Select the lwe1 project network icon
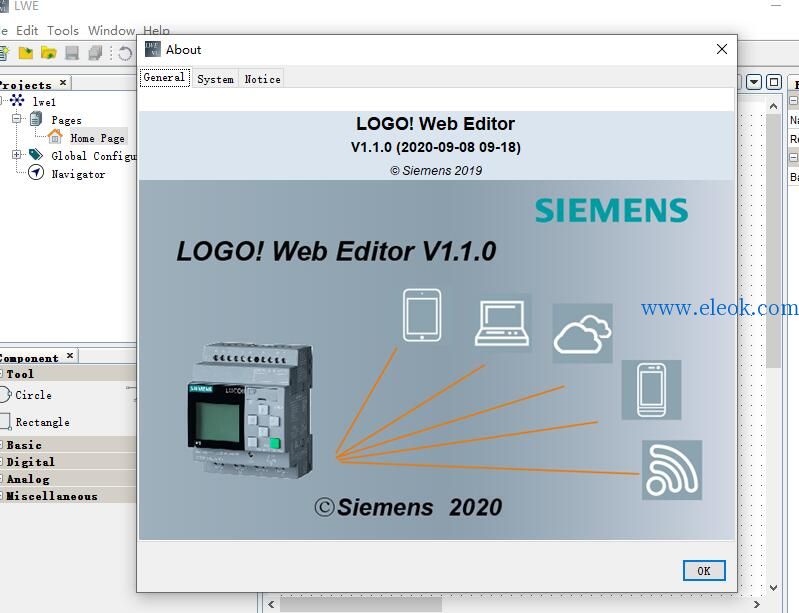The width and height of the screenshot is (799, 613). [x=17, y=100]
